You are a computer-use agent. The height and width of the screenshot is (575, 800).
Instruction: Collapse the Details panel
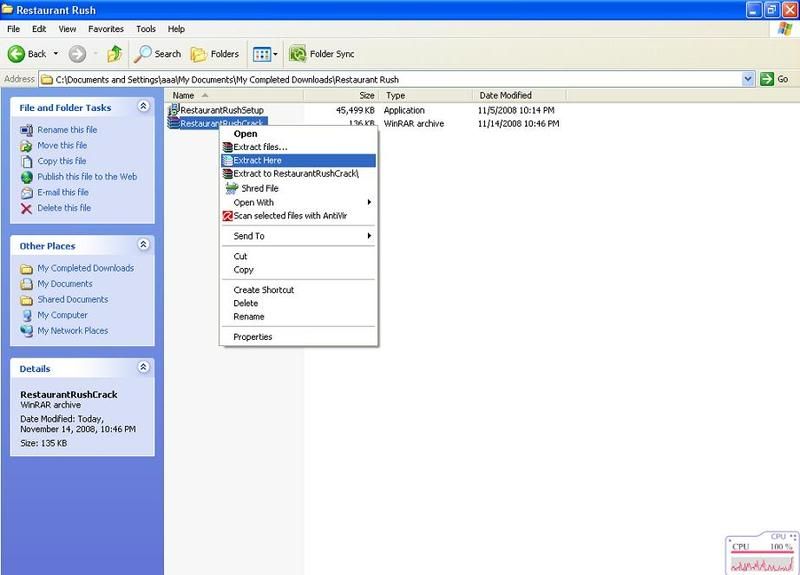143,368
